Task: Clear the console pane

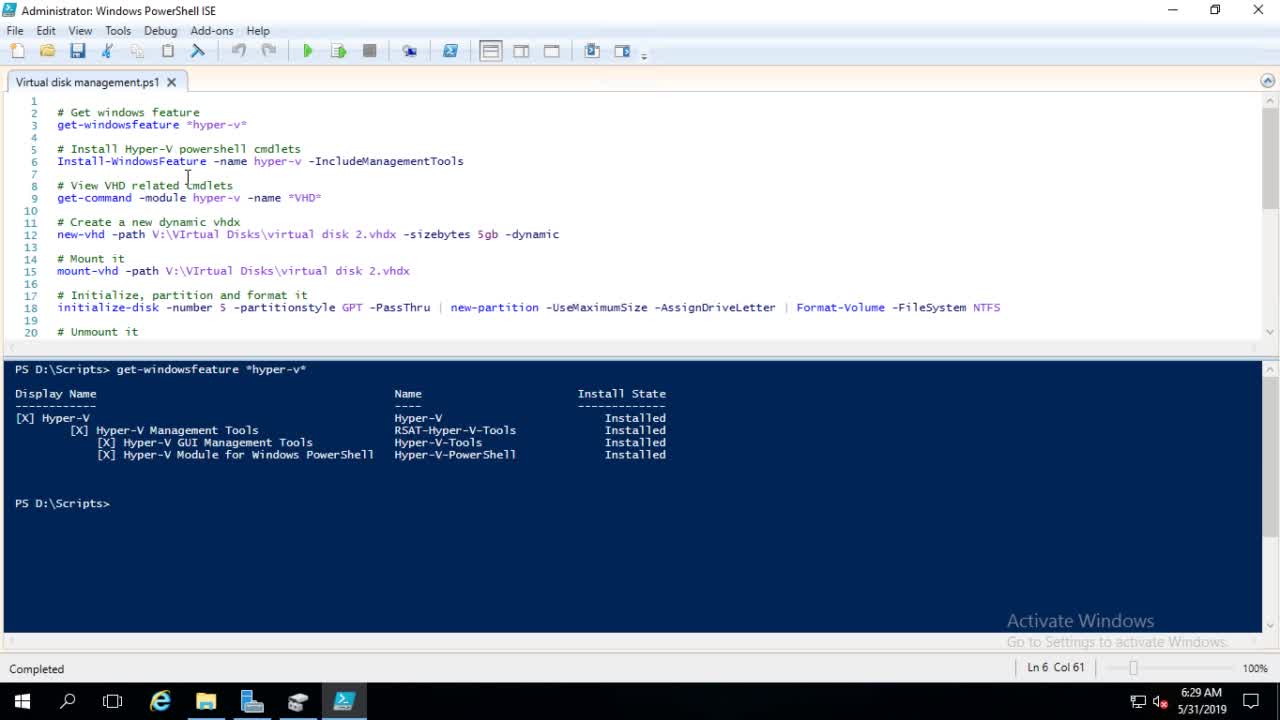Action: (198, 51)
